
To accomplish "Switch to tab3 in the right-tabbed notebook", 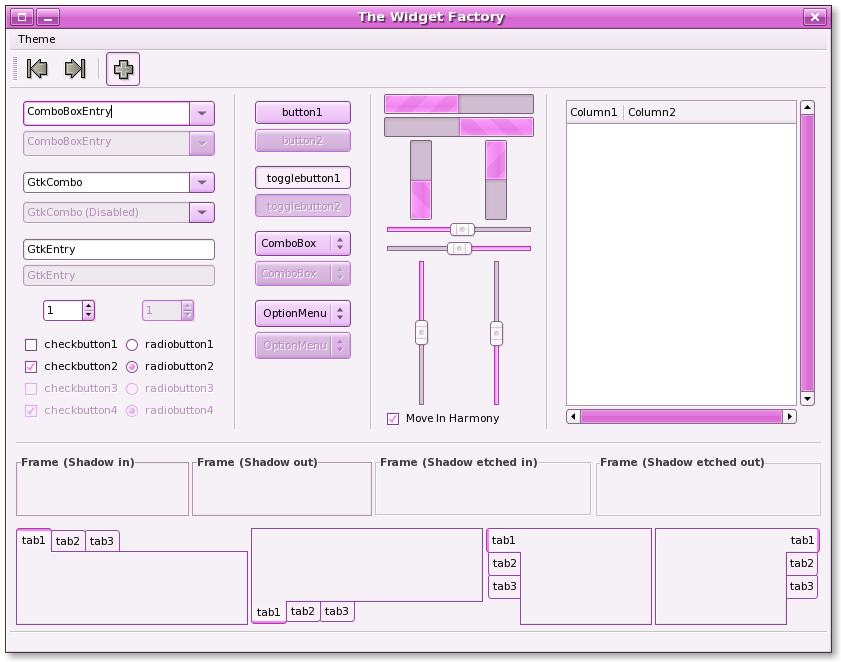I will [802, 587].
